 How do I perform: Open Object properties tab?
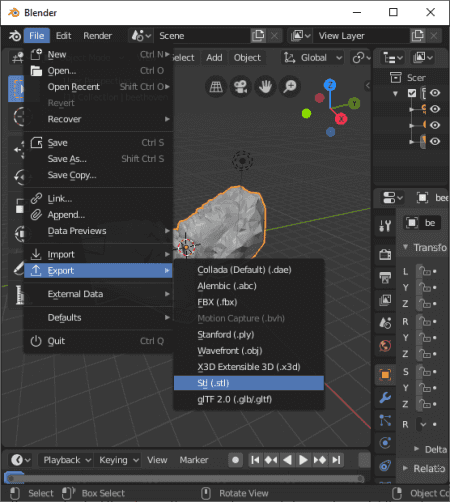385,375
